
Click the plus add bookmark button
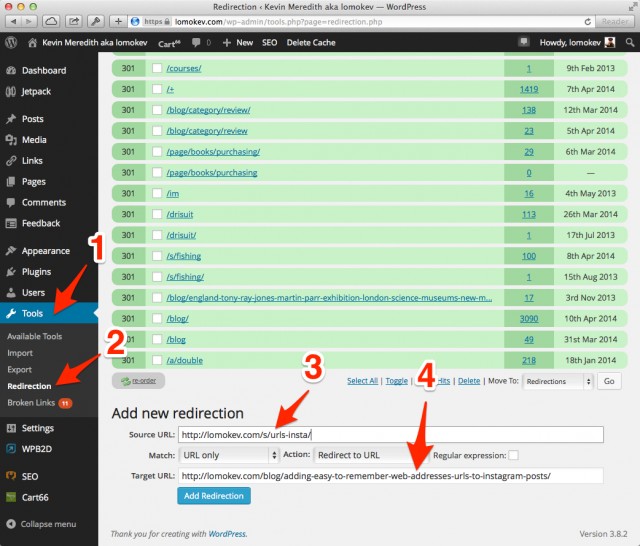[118, 21]
